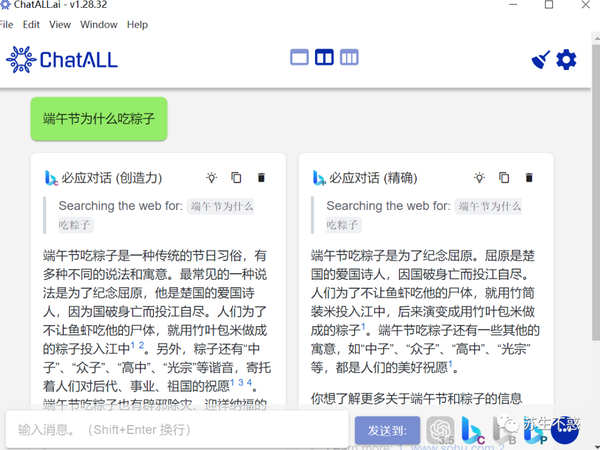Click the 发送到 send button
The width and height of the screenshot is (600, 450).
click(387, 430)
